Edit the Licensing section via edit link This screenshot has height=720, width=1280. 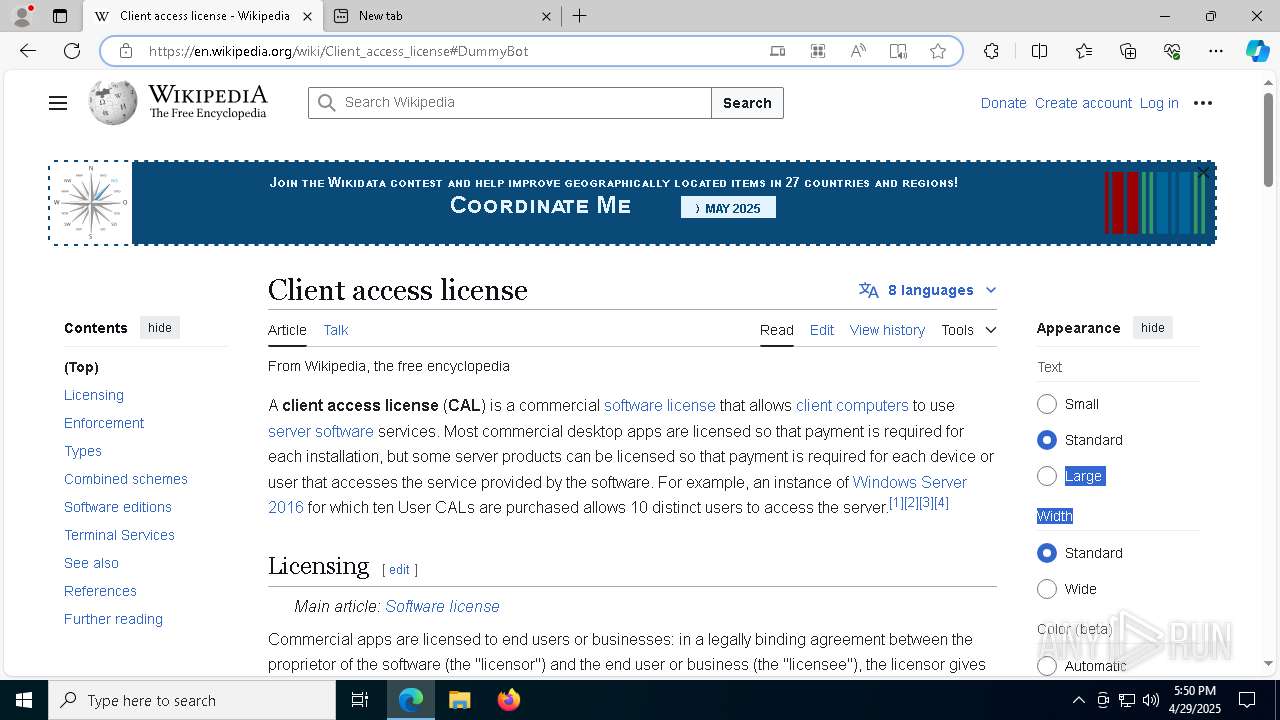(399, 570)
